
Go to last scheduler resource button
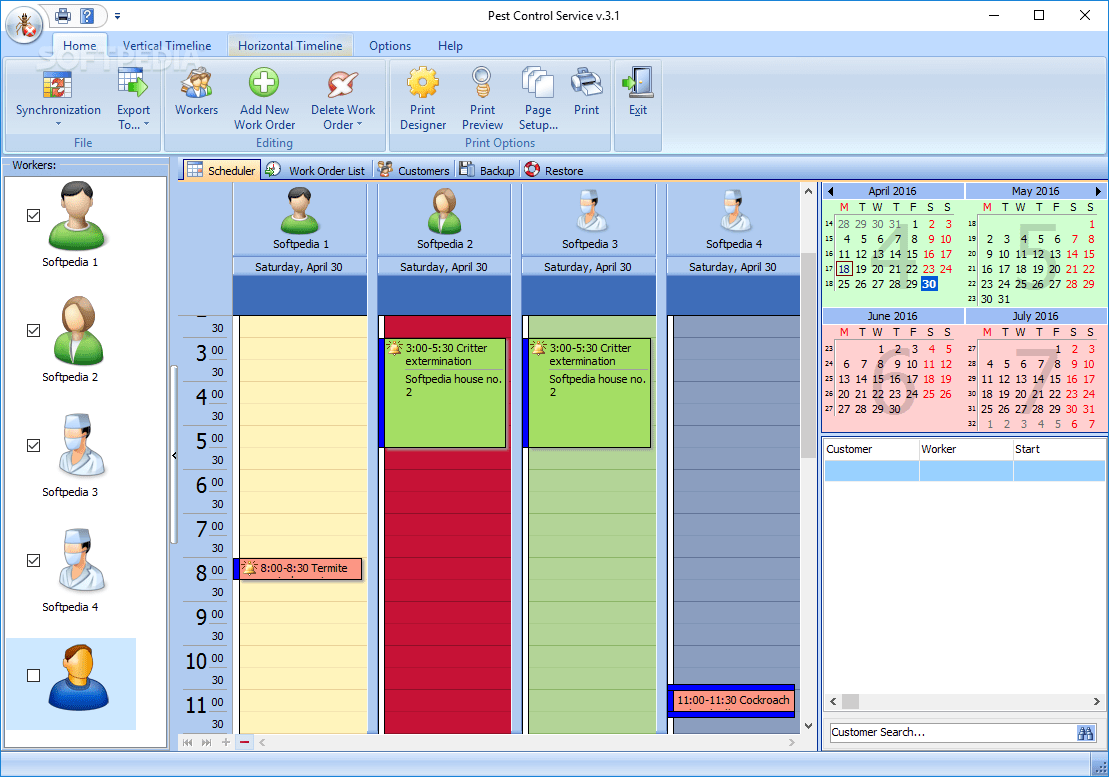(207, 742)
